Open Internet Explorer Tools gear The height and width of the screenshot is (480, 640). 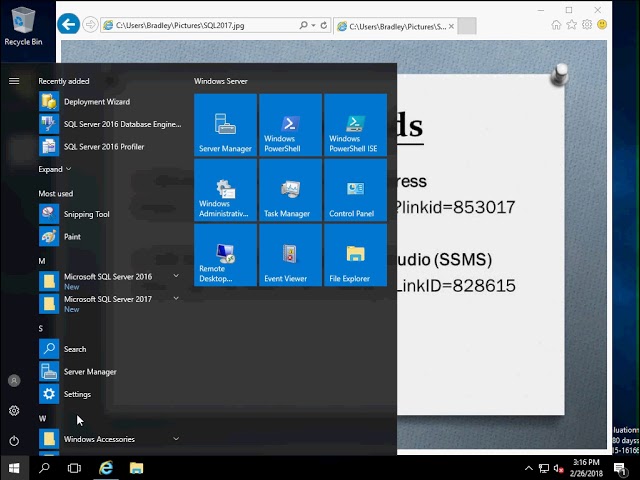click(587, 25)
